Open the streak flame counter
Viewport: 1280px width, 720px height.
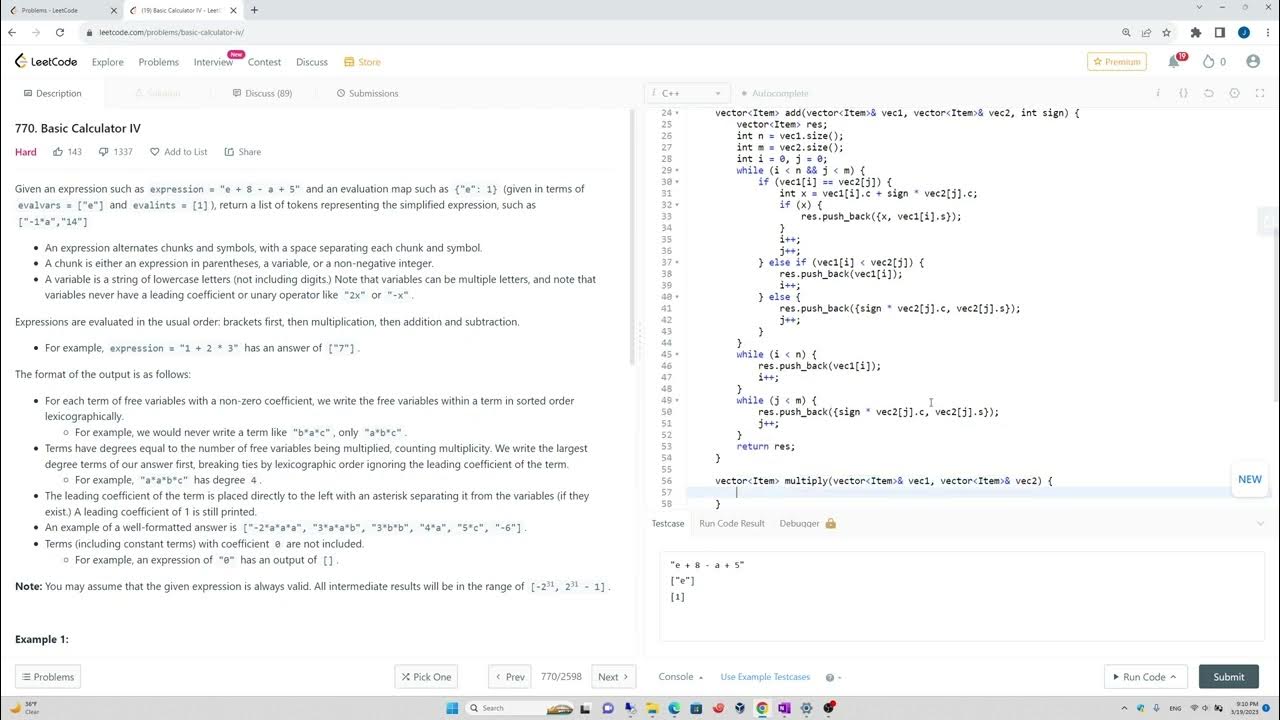click(x=1214, y=62)
